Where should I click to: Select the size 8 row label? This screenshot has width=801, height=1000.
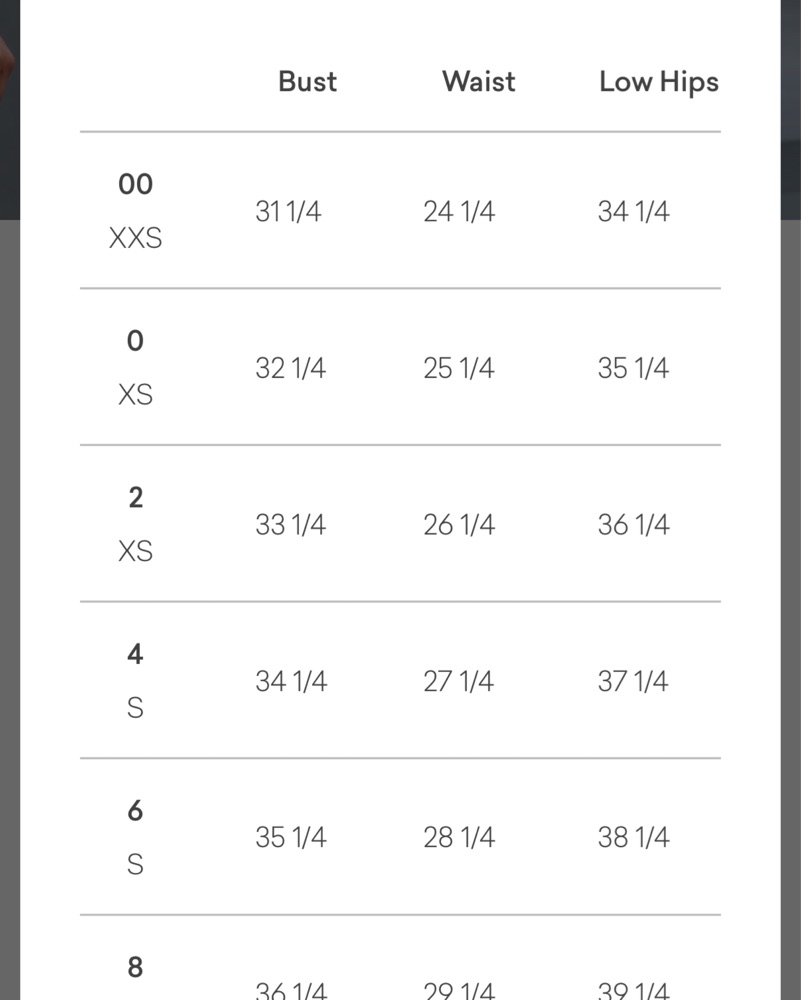click(135, 968)
